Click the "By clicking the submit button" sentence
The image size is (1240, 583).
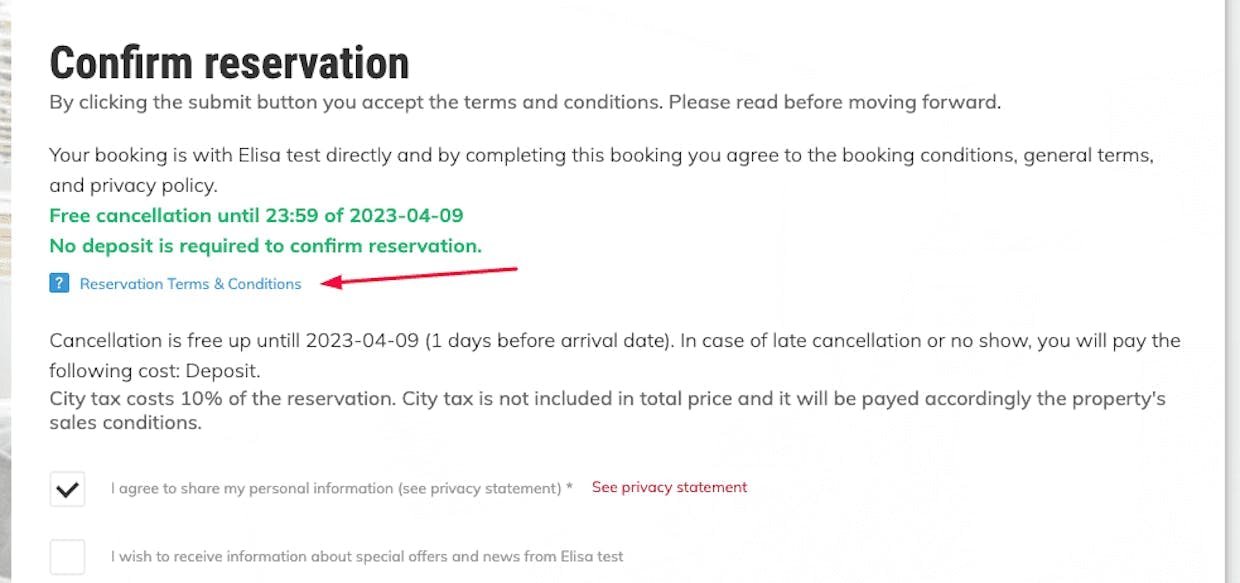(524, 102)
